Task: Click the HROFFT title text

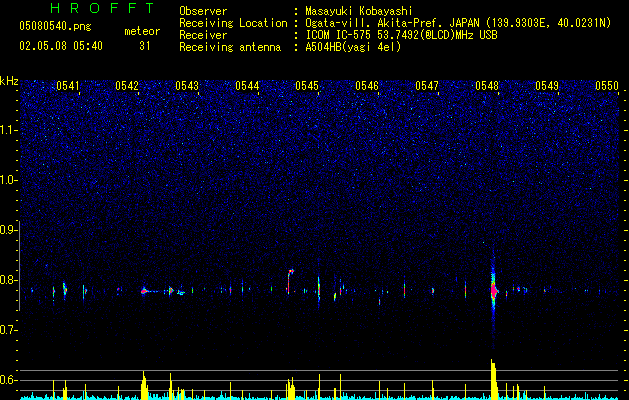Action: tap(102, 8)
